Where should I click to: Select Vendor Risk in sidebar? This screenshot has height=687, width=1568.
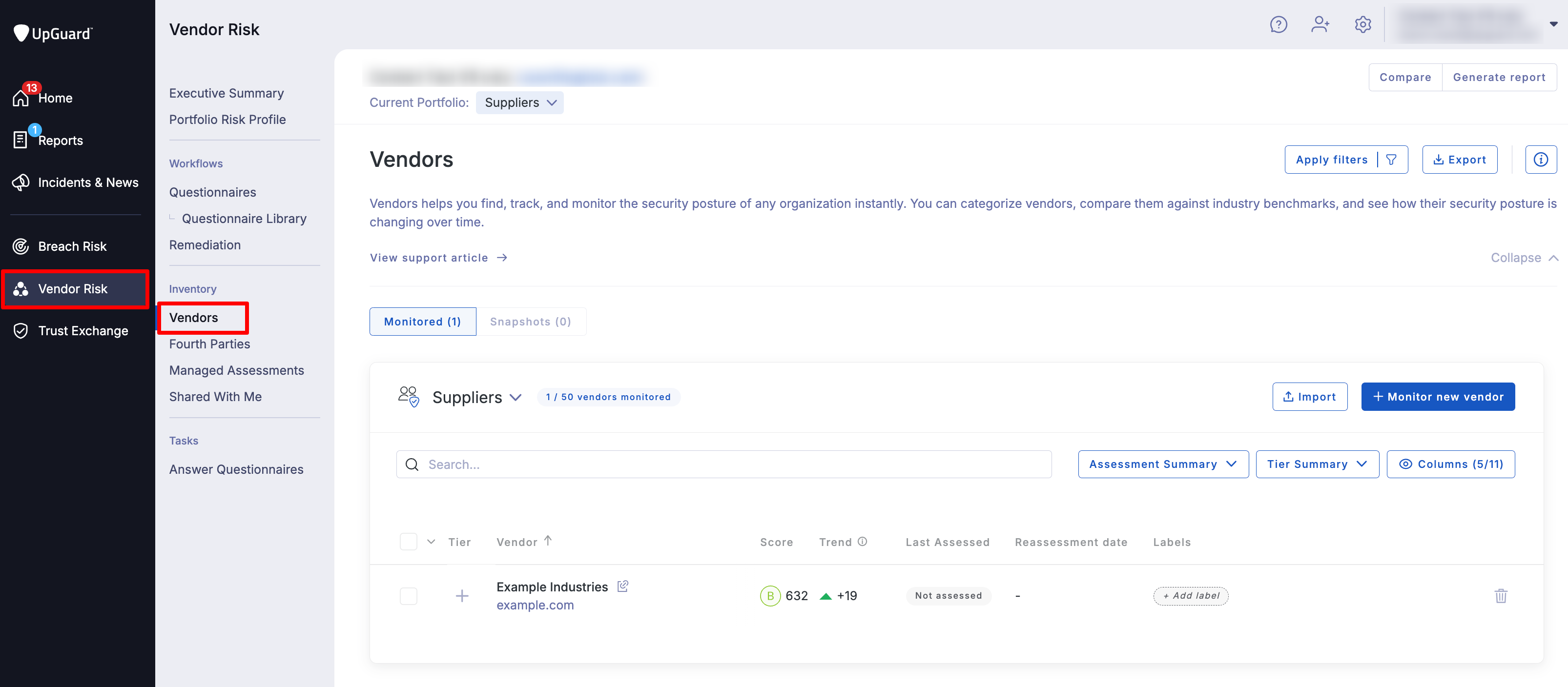tap(76, 288)
